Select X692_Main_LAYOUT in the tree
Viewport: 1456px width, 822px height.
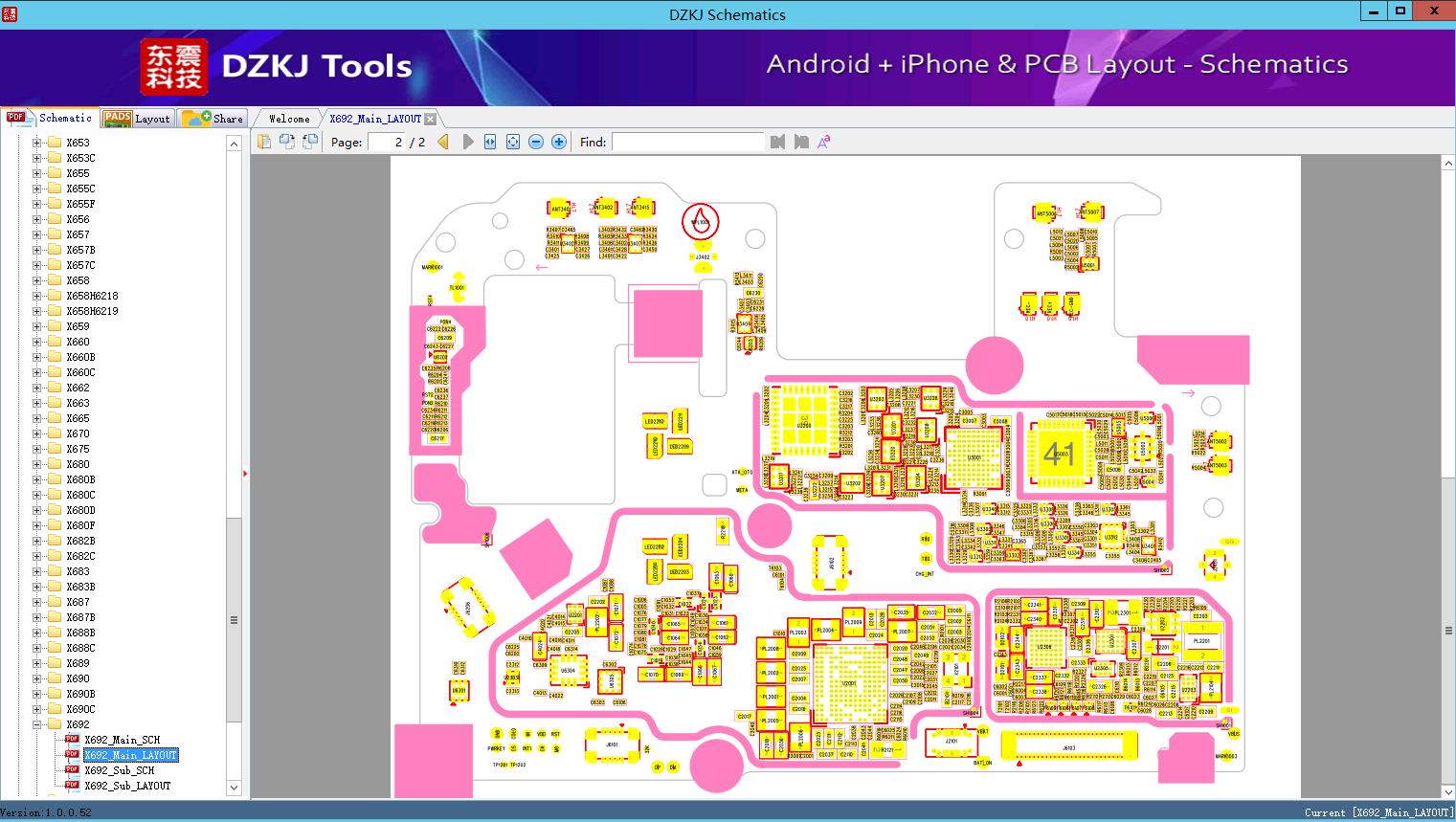[131, 755]
